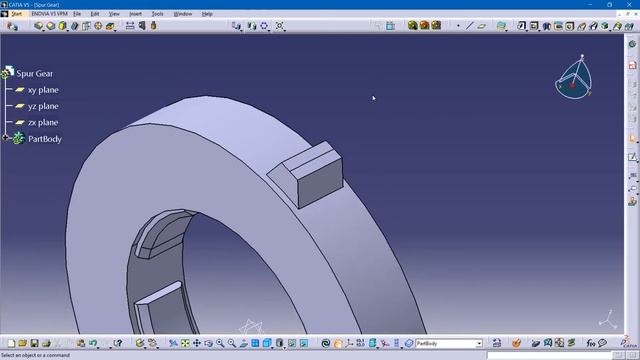Click the Point tool icon in top toolbar
The width and height of the screenshot is (640, 360).
[x=458, y=26]
